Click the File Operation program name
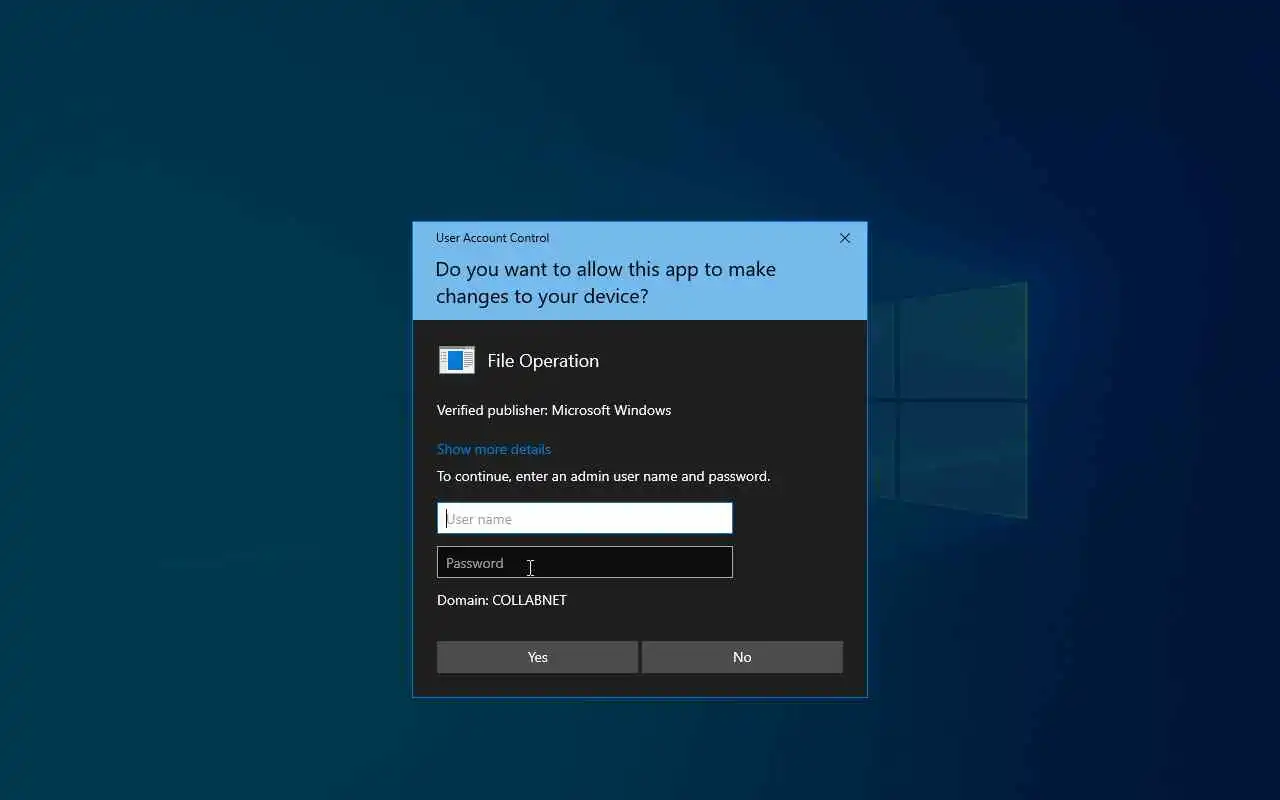The height and width of the screenshot is (800, 1280). pyautogui.click(x=543, y=361)
